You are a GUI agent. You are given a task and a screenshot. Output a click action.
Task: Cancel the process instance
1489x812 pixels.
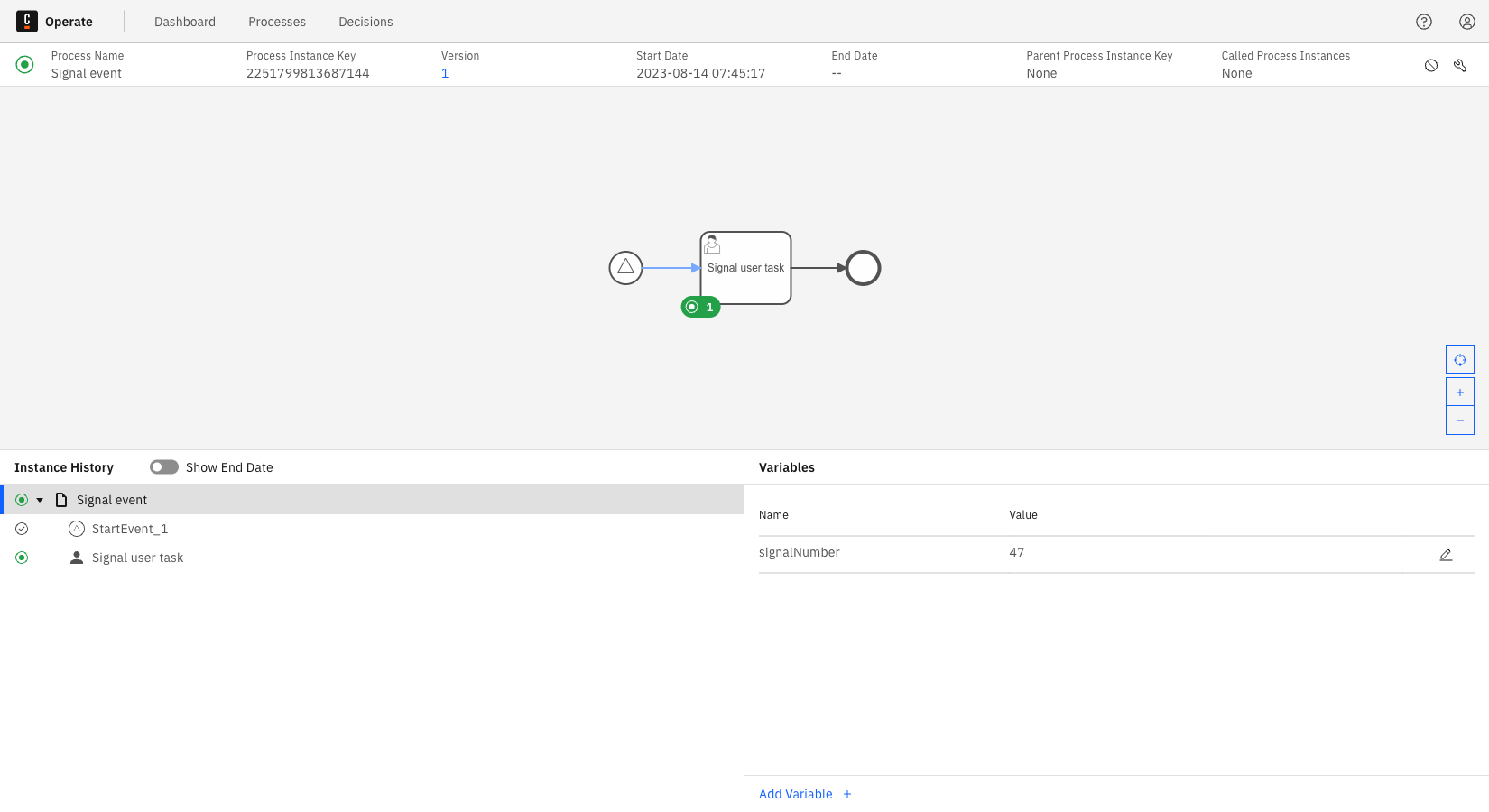click(1431, 65)
